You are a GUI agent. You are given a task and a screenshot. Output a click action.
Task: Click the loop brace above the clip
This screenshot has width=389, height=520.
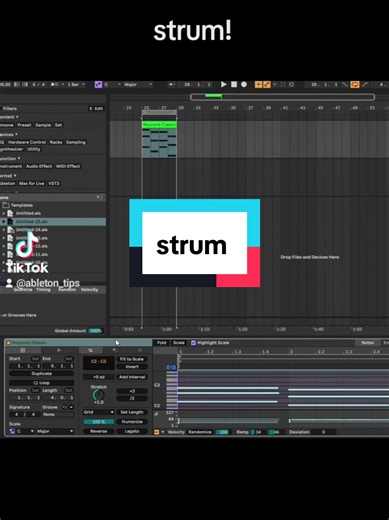159,112
